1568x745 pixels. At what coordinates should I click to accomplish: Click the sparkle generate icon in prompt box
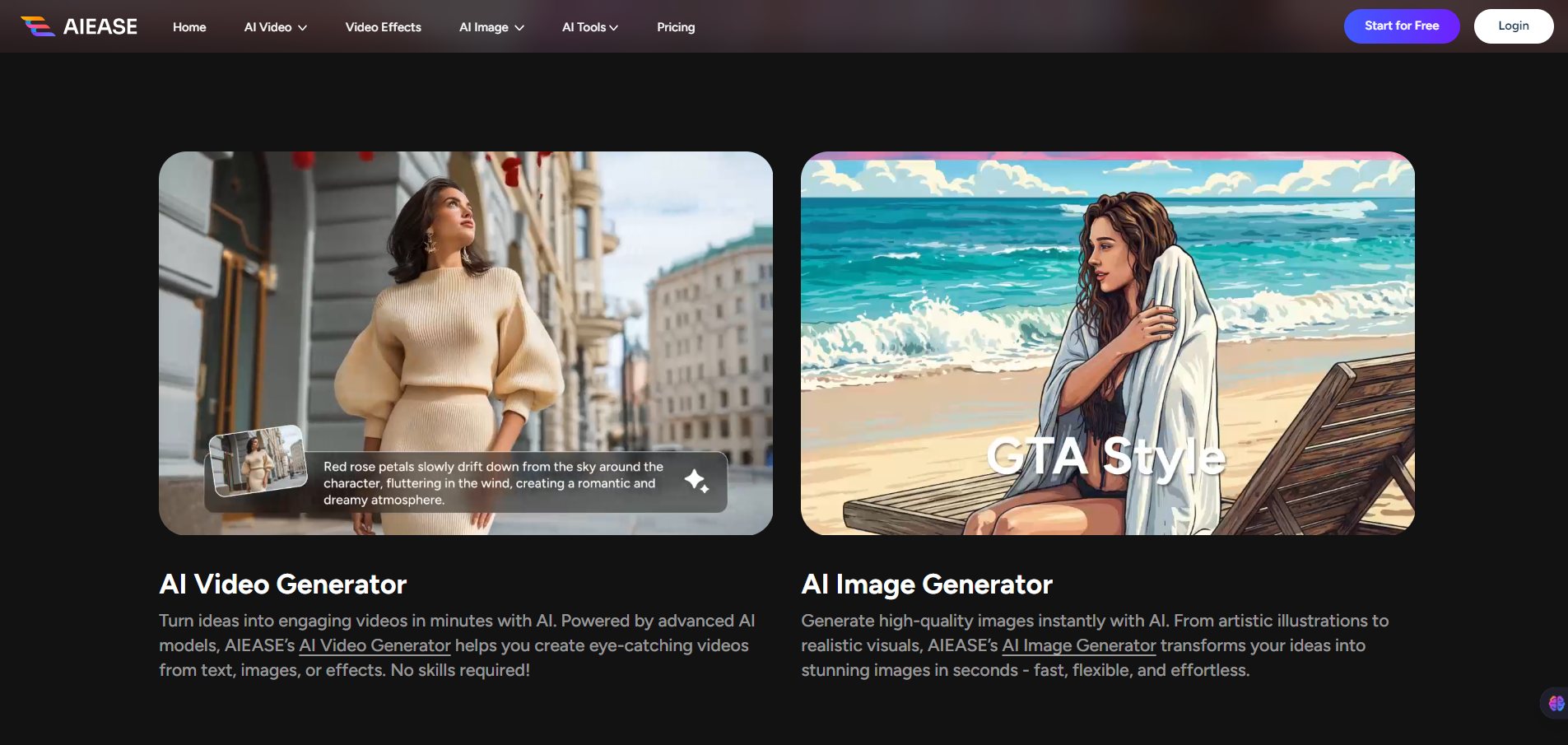click(x=696, y=481)
